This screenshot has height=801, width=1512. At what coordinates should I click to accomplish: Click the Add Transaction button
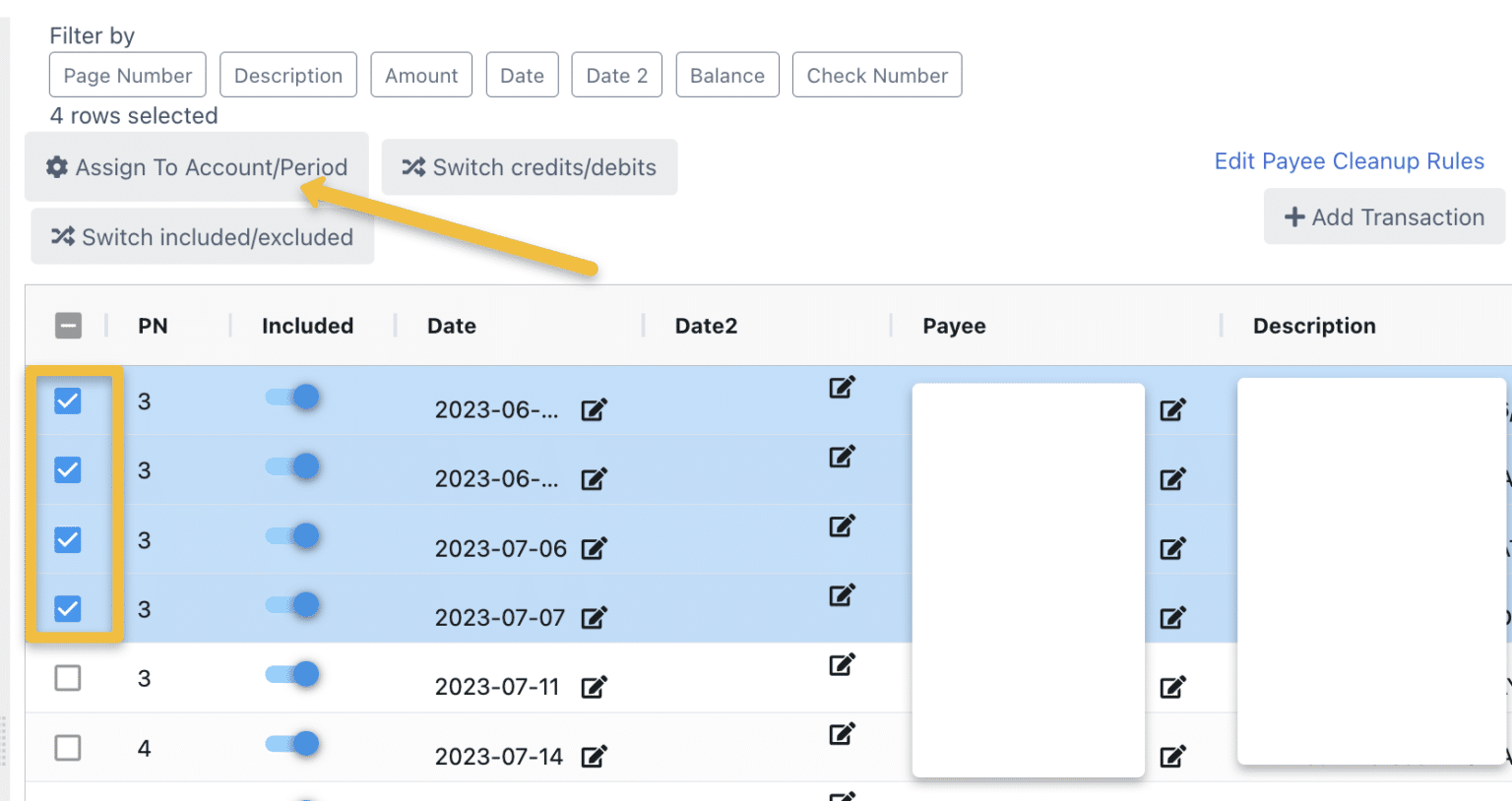click(x=1383, y=216)
